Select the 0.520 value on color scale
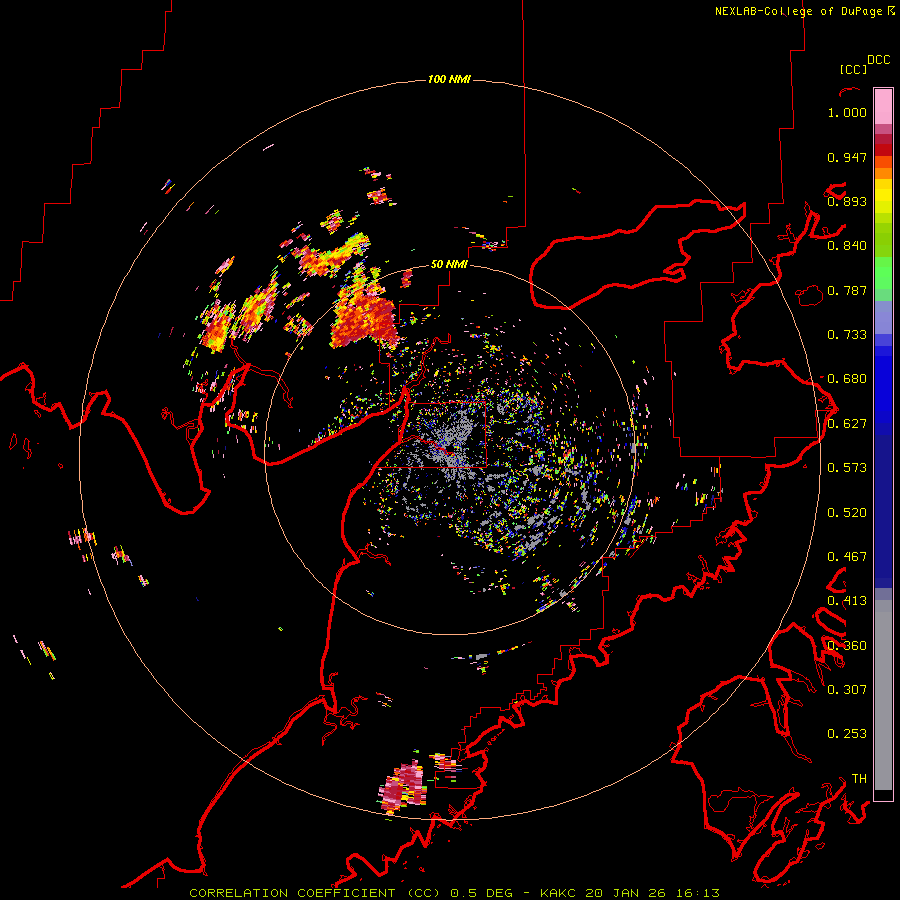The height and width of the screenshot is (900, 900). 847,513
